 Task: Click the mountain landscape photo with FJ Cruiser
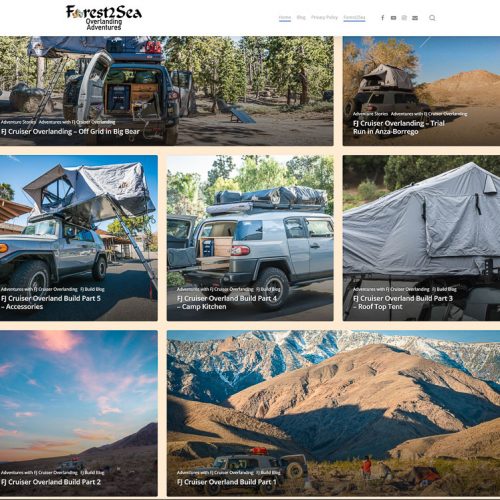click(333, 413)
